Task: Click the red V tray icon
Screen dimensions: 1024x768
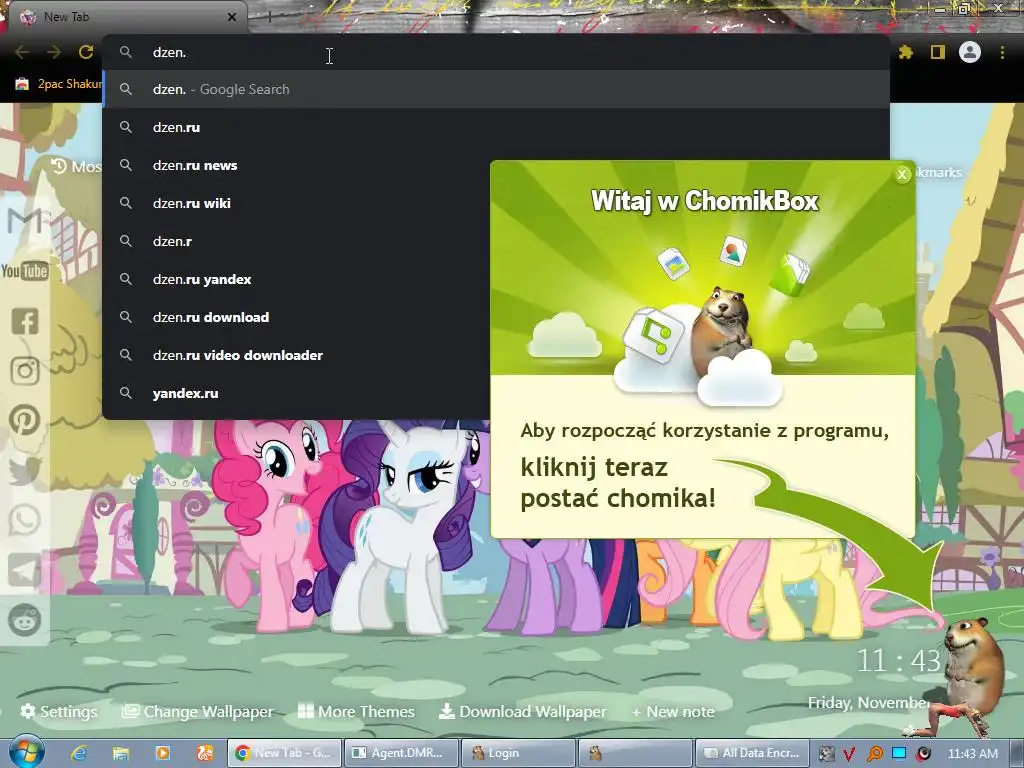Action: pyautogui.click(x=849, y=754)
